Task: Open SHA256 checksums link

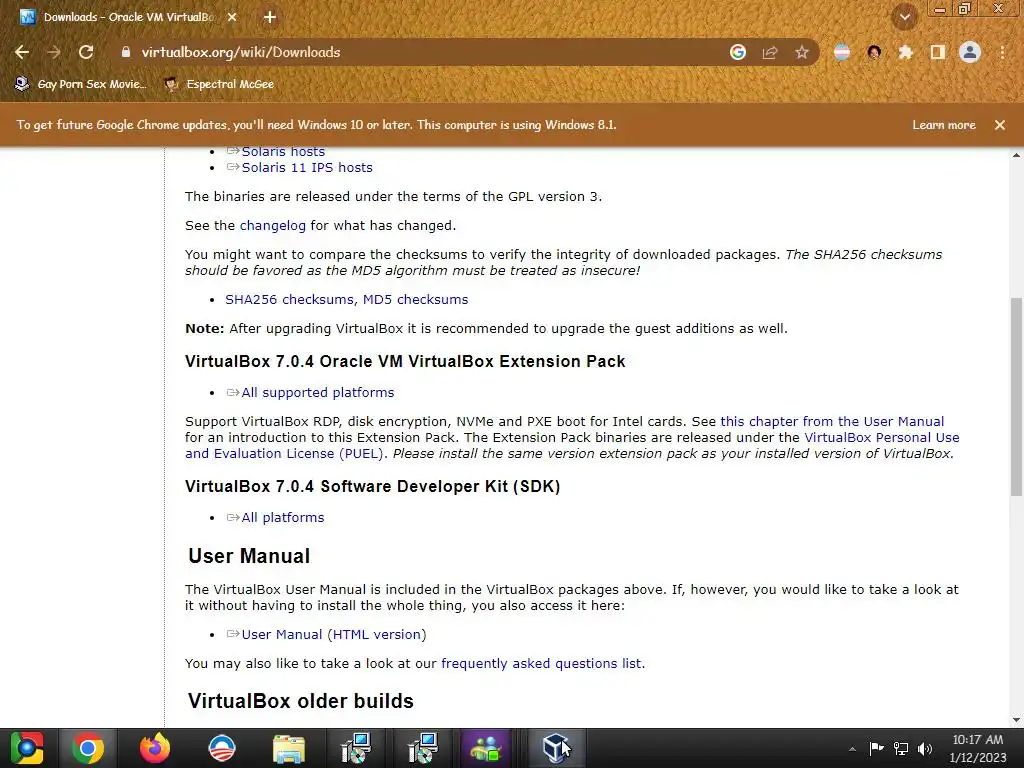Action: click(289, 299)
